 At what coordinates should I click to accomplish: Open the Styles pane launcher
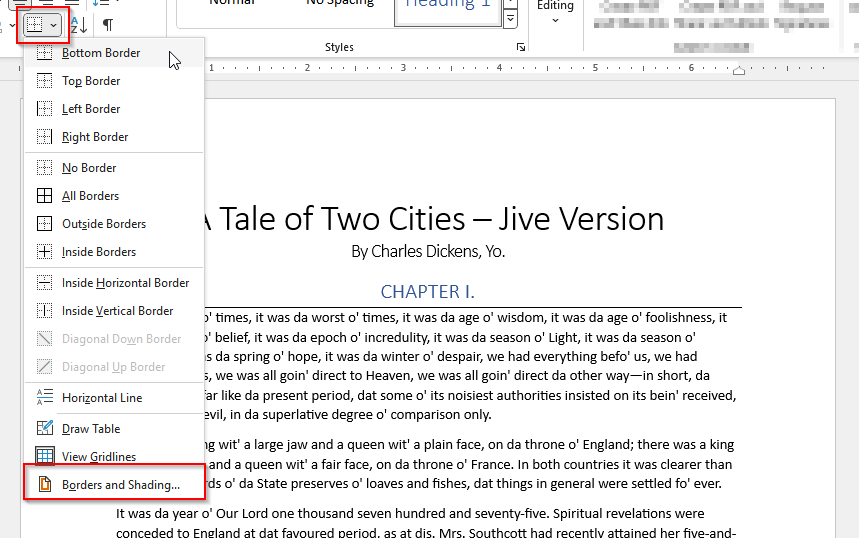pos(520,48)
